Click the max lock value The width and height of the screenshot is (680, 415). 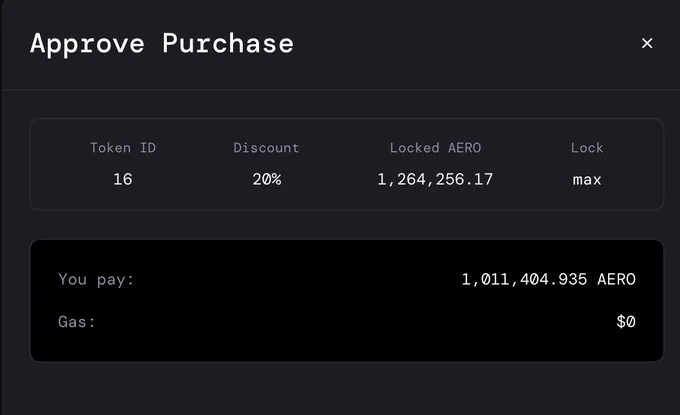coord(587,180)
